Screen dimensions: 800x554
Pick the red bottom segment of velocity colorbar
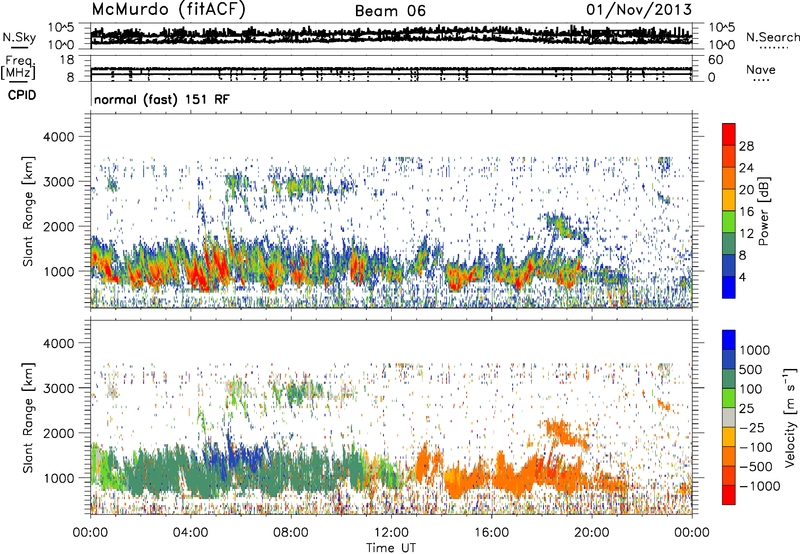tap(729, 495)
